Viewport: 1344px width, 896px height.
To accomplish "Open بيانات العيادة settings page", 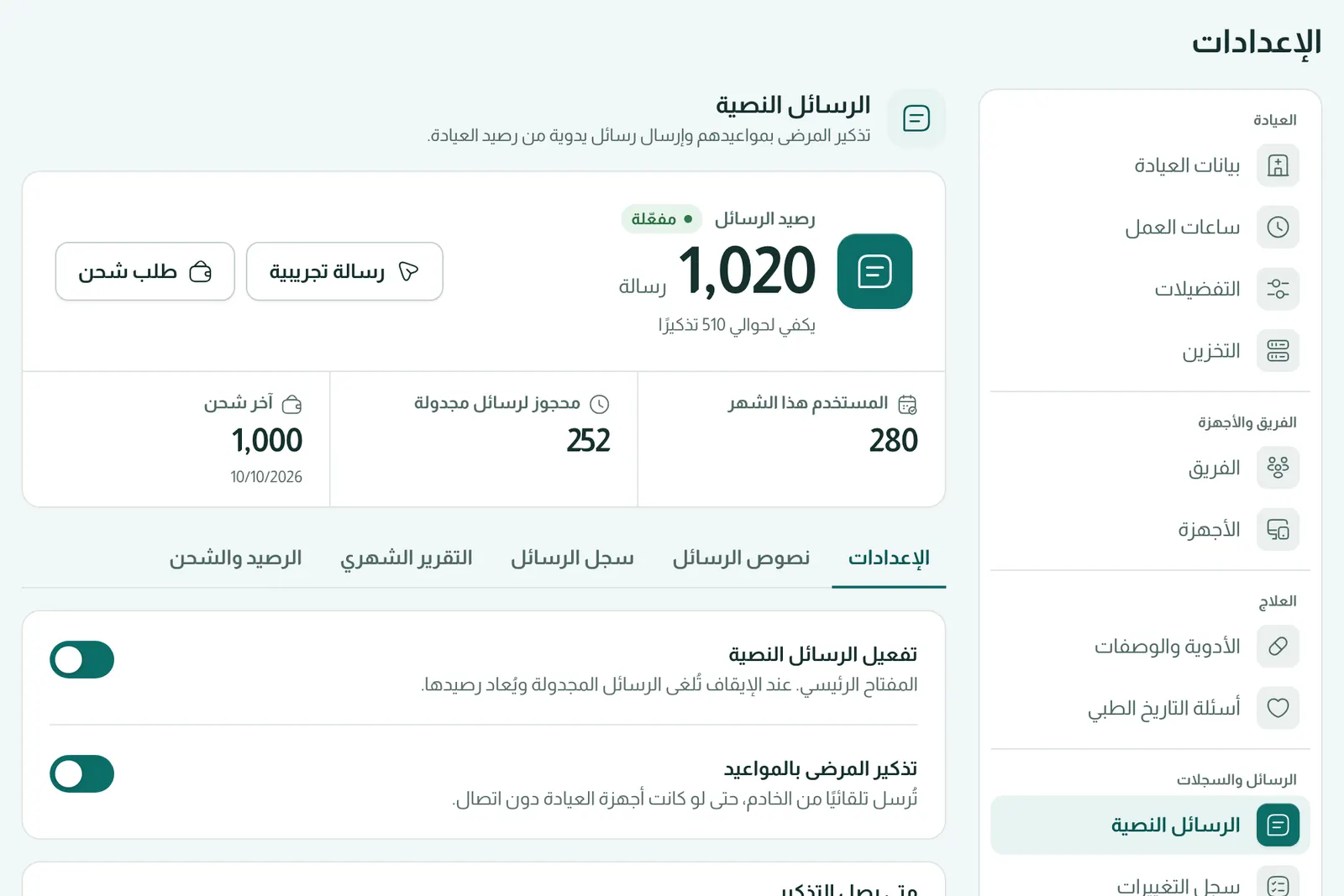I will [1150, 165].
